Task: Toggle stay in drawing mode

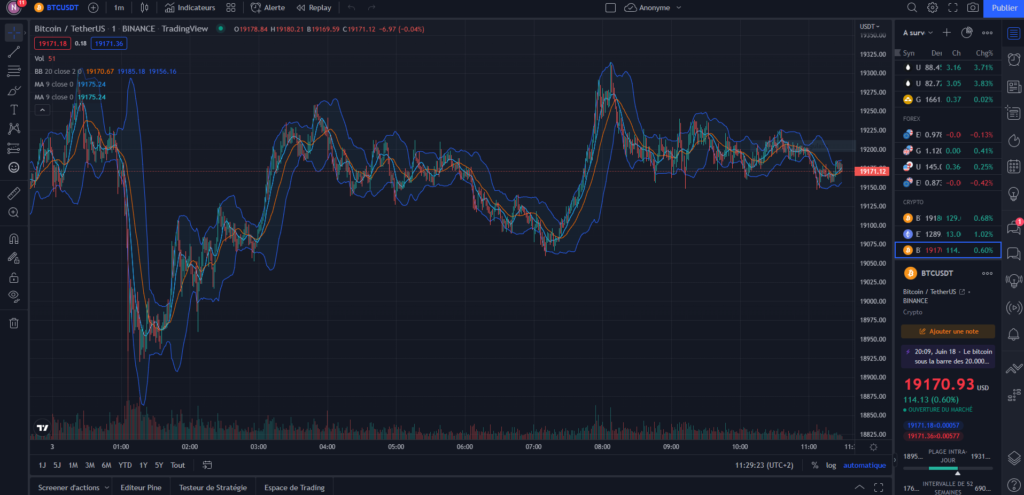Action: (14, 258)
